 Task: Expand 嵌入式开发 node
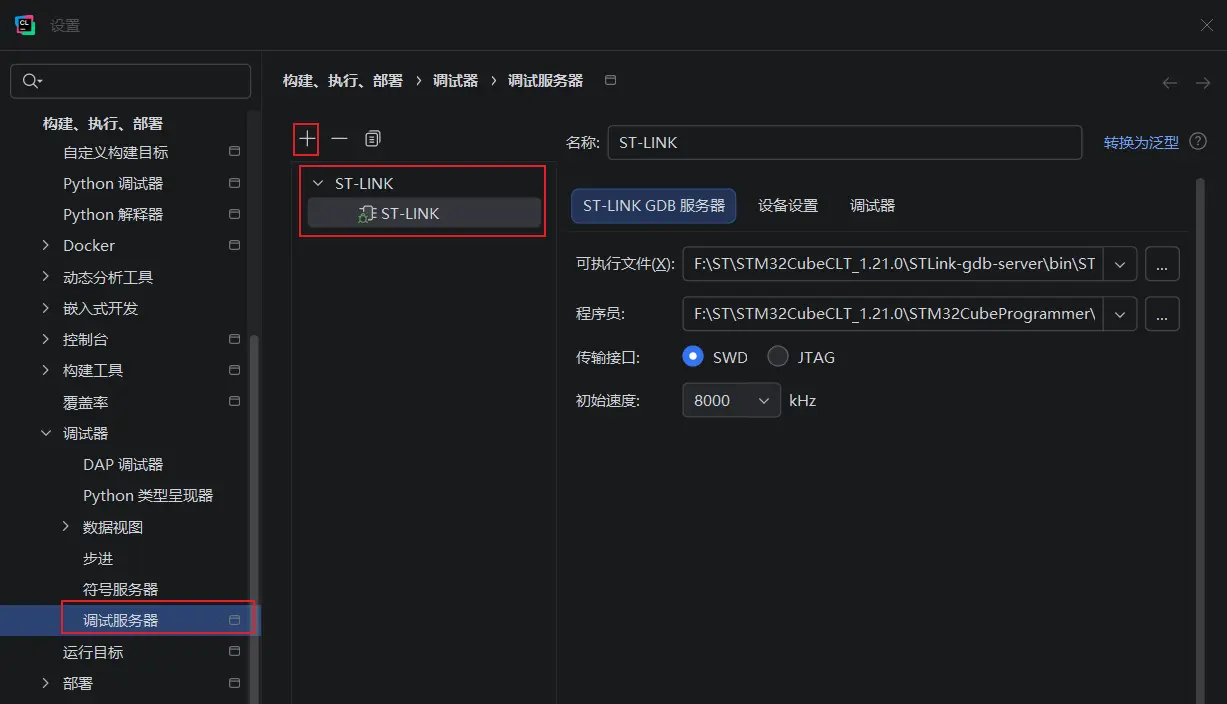pyautogui.click(x=45, y=308)
